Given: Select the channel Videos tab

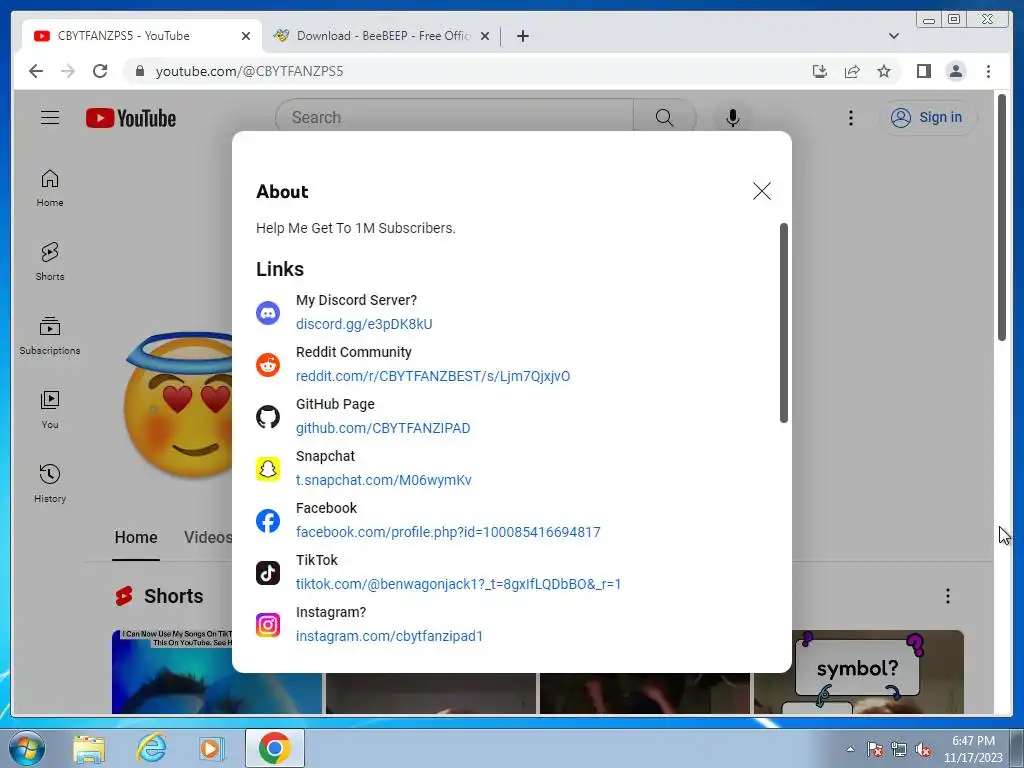Looking at the screenshot, I should (208, 537).
